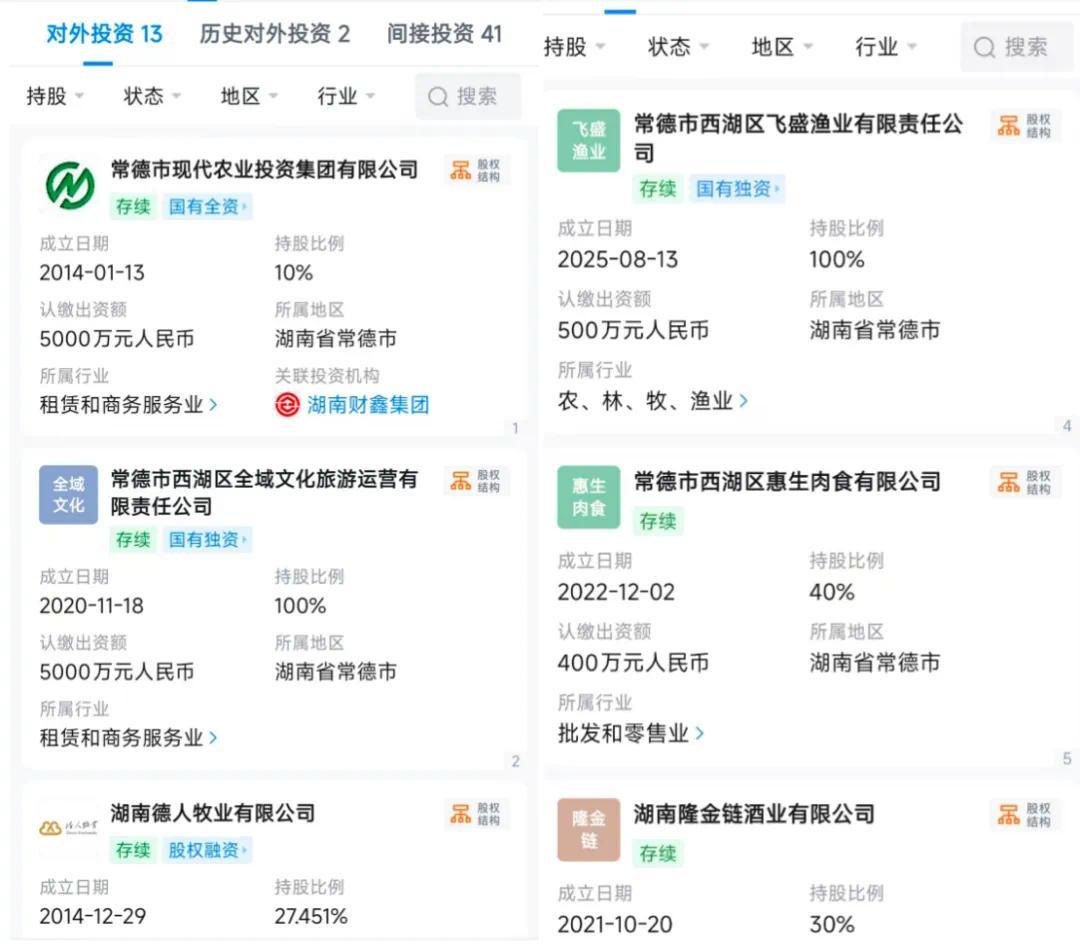Expand the left 状态 filter dropdown
Screen dimensions: 1080x950
pyautogui.click(x=152, y=96)
